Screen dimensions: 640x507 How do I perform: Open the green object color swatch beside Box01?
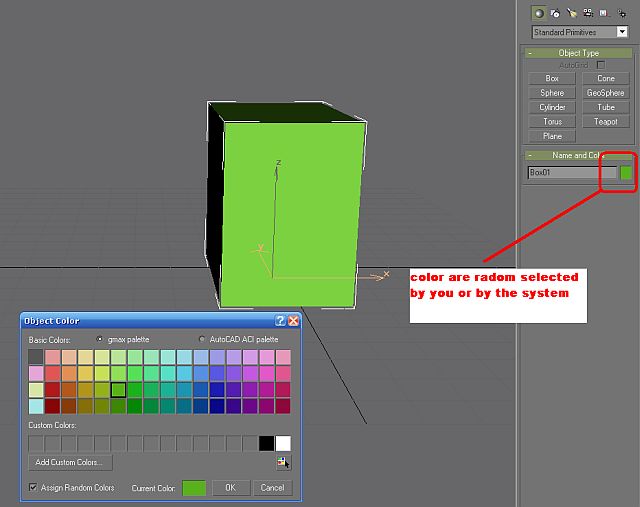coord(626,173)
